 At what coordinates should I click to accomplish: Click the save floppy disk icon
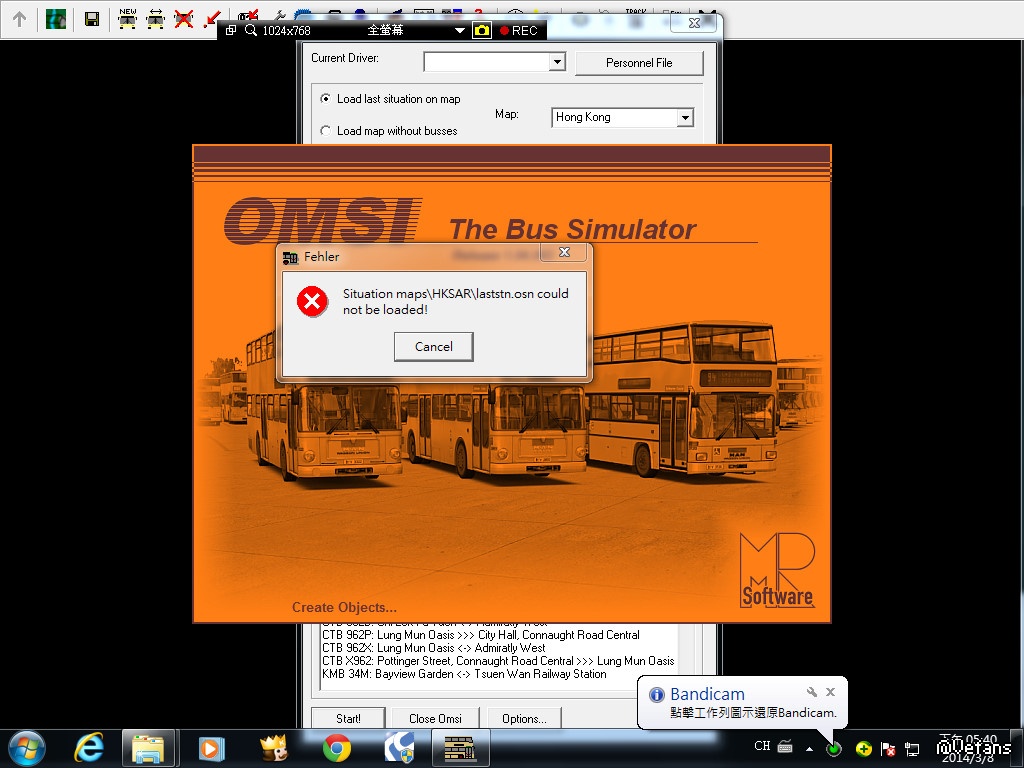click(x=92, y=19)
